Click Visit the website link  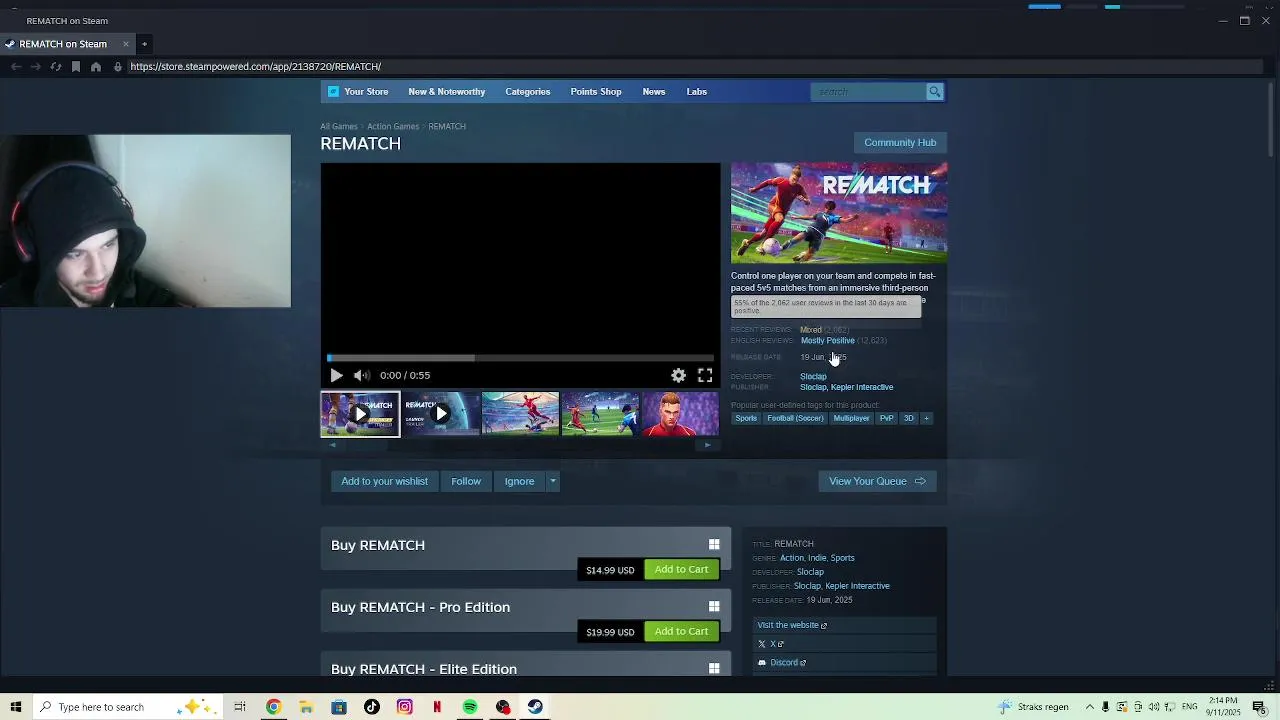pyautogui.click(x=792, y=625)
